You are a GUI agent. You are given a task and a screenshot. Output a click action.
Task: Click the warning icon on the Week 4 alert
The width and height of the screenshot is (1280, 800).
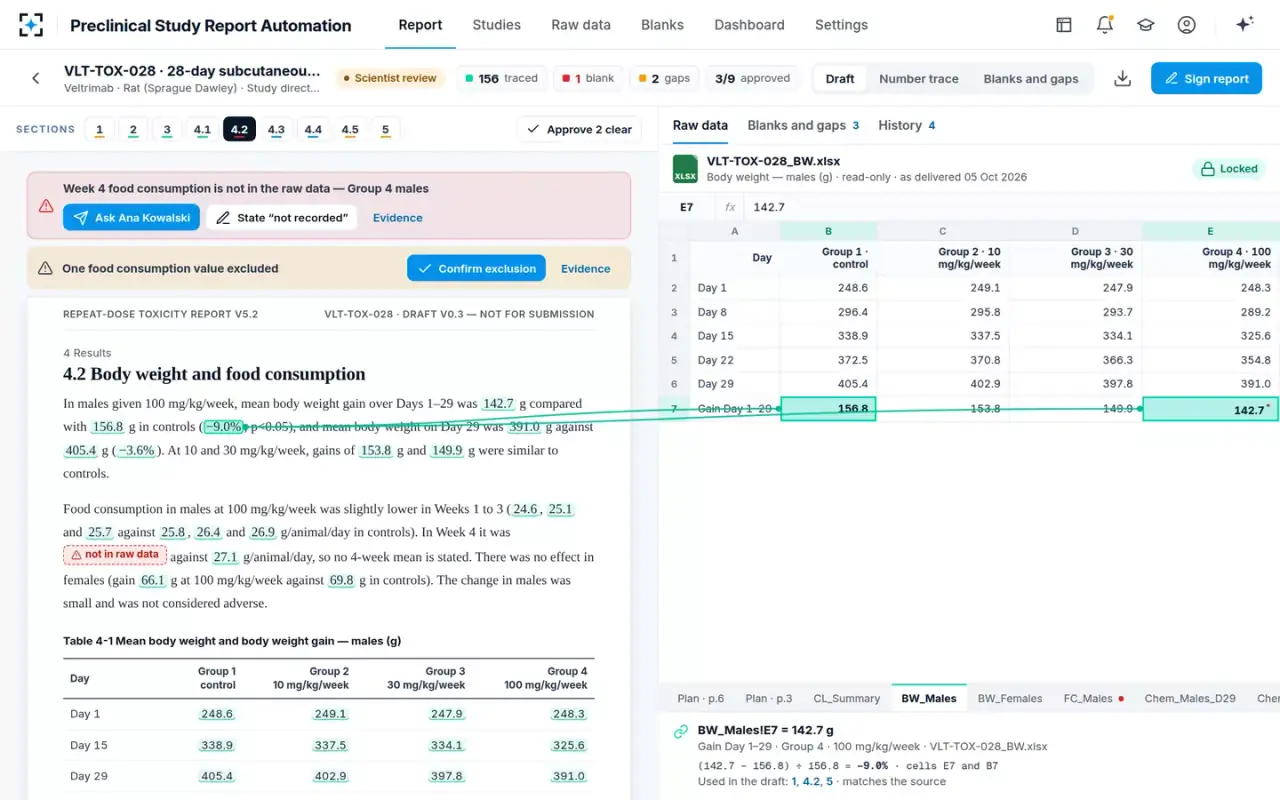coord(46,205)
